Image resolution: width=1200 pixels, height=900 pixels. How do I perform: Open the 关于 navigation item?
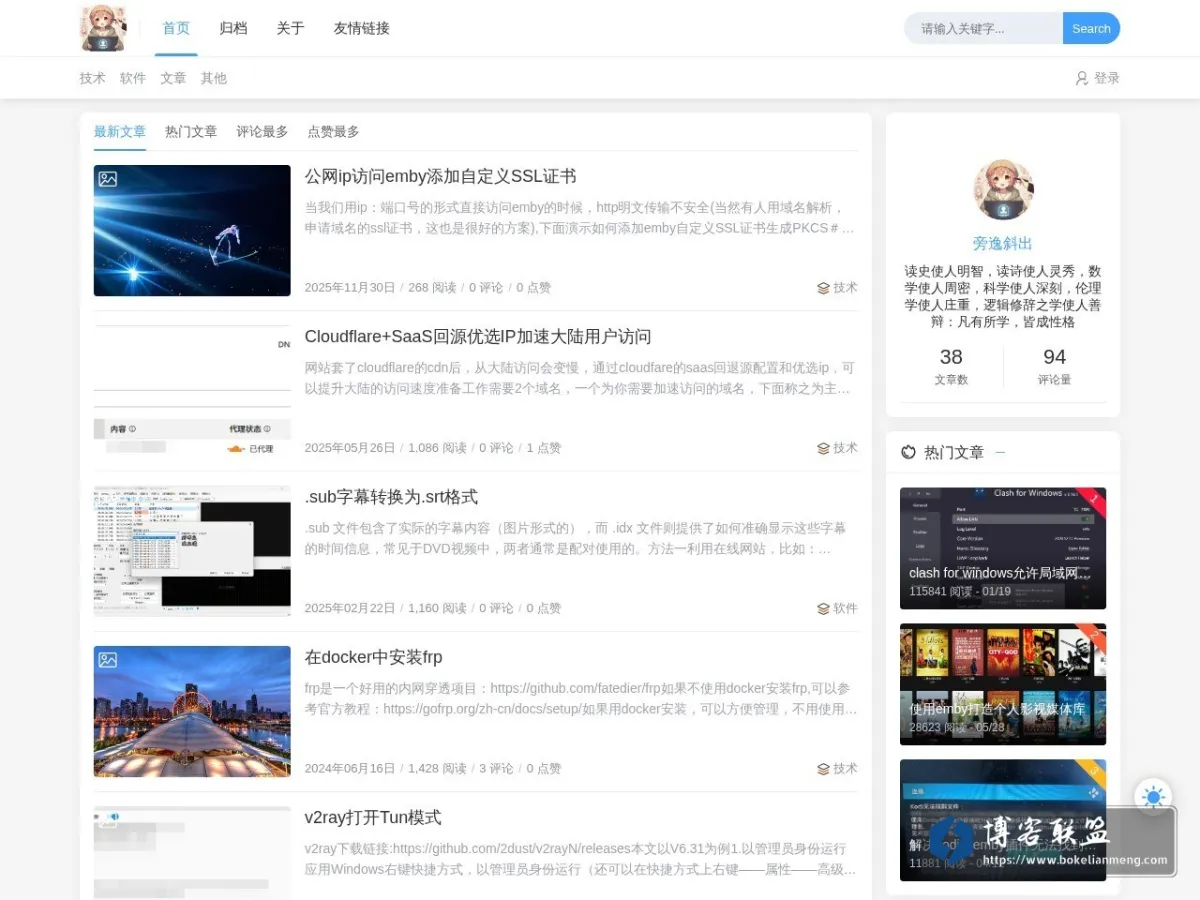pyautogui.click(x=290, y=28)
